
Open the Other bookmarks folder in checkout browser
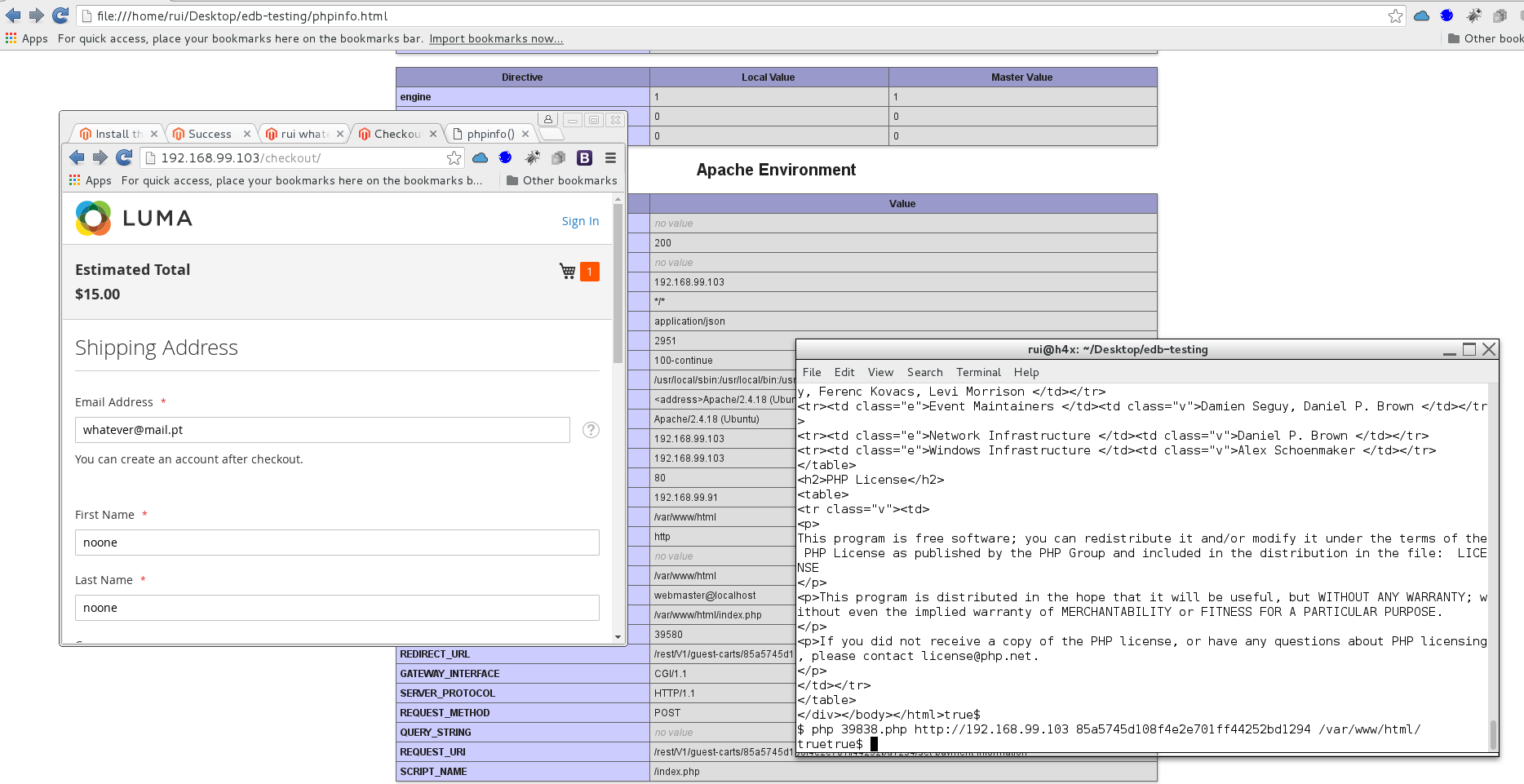coord(562,180)
